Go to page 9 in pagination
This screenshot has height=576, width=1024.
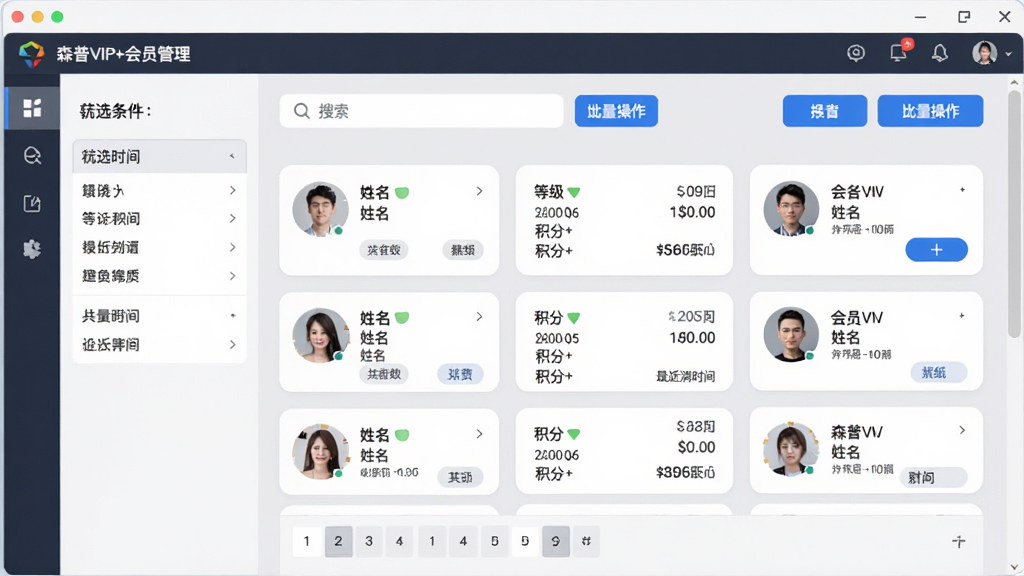pos(556,541)
